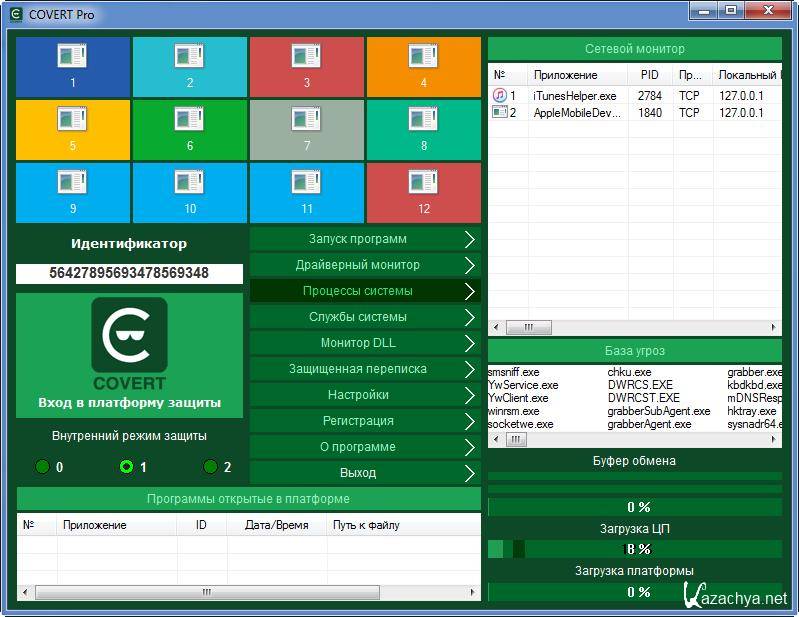Expand arrow next to Драйверный монитор
The width and height of the screenshot is (799, 617).
469,265
